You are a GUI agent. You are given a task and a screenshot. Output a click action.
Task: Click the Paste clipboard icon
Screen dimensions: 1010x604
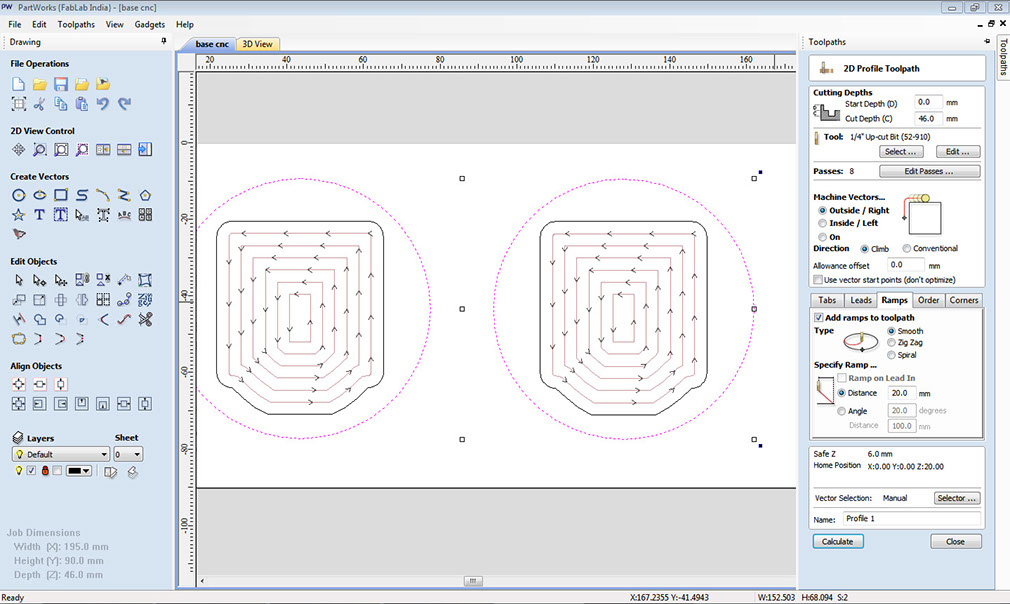[82, 104]
